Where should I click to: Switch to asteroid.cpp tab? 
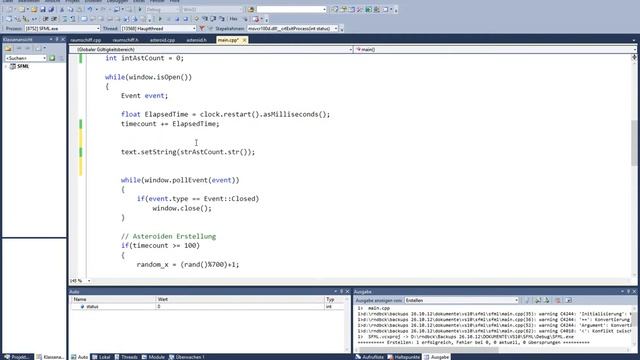coord(162,40)
